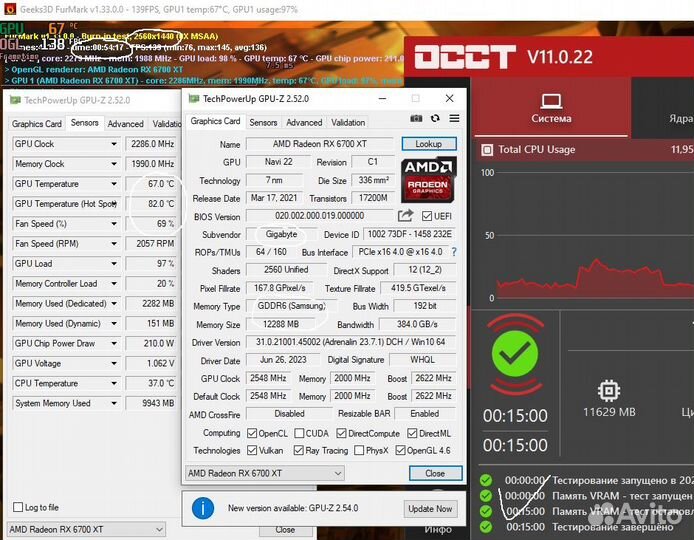Toggle the Ray Tracing checkbox
694x540 pixels.
pyautogui.click(x=299, y=450)
